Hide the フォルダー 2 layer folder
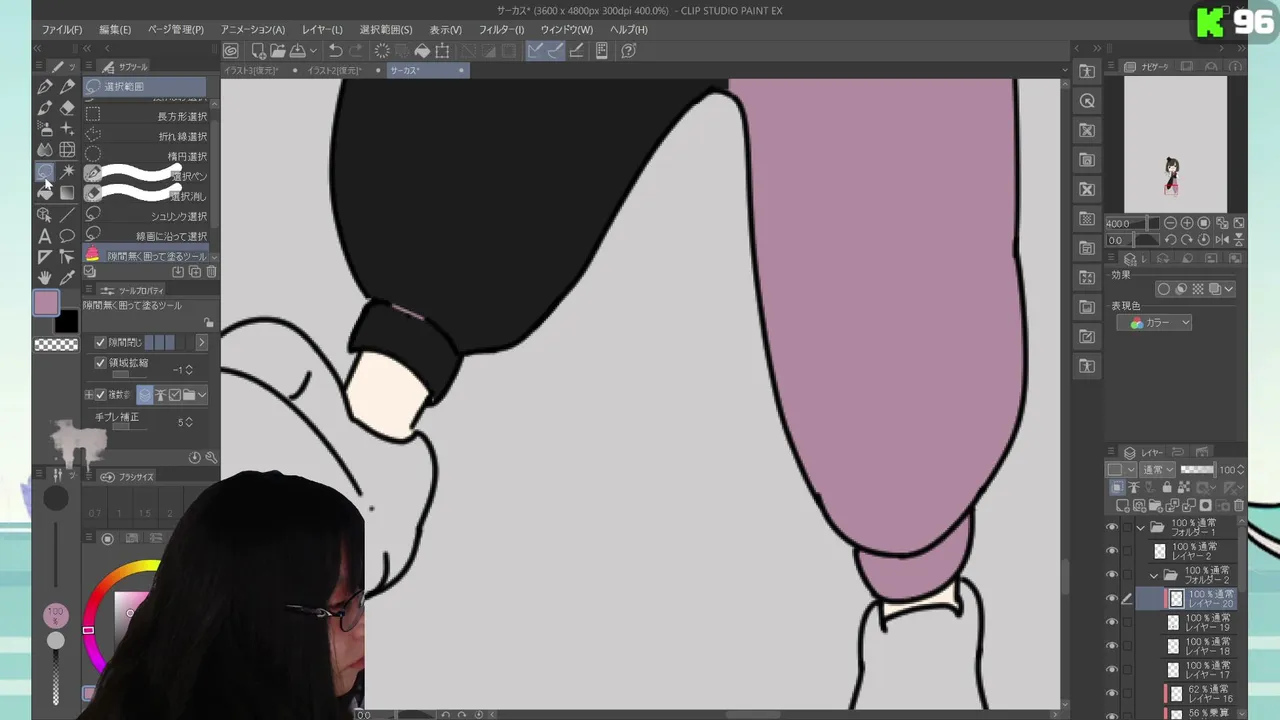This screenshot has width=1280, height=720. point(1112,575)
